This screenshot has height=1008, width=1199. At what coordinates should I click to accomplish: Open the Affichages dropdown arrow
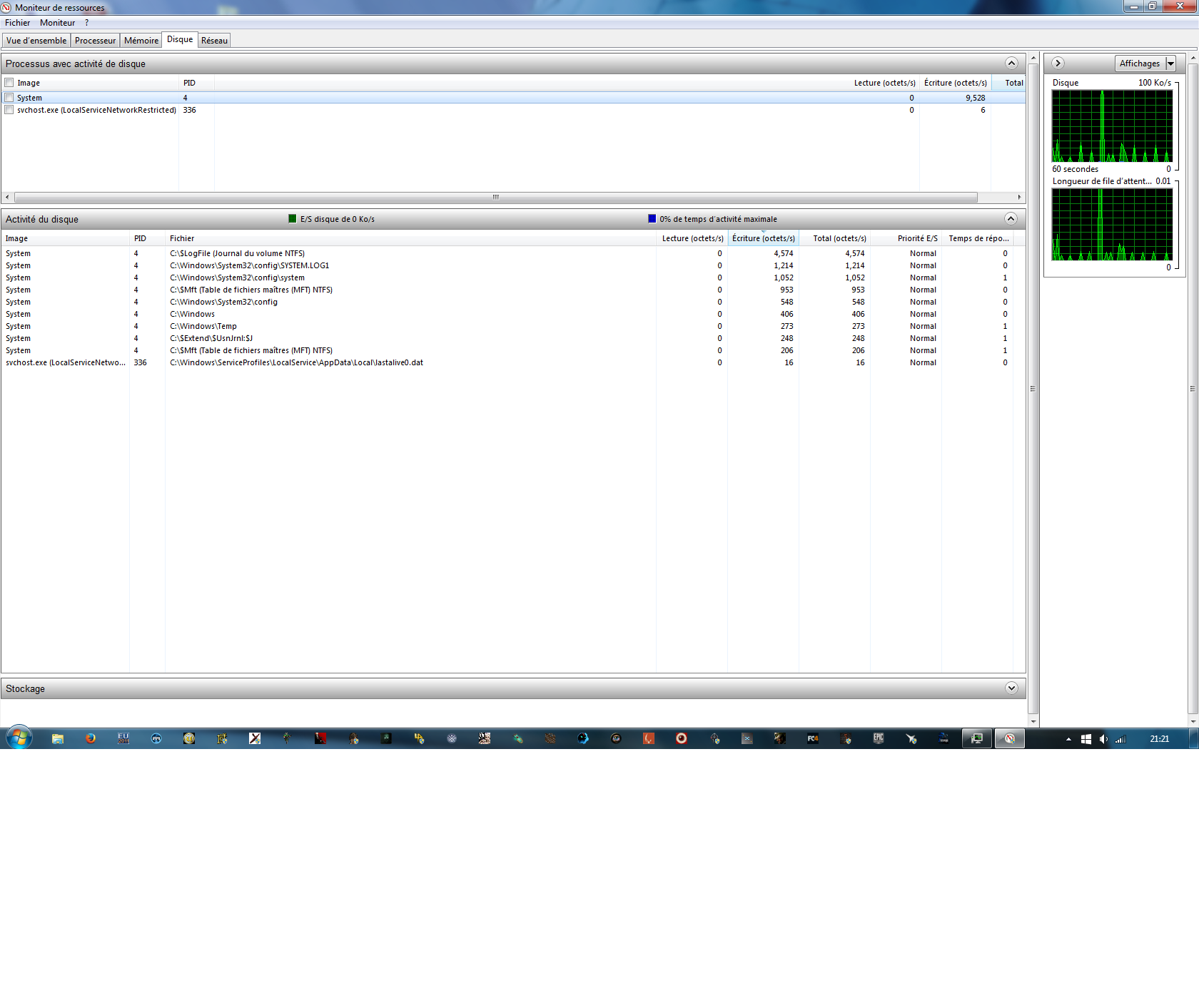[1170, 63]
